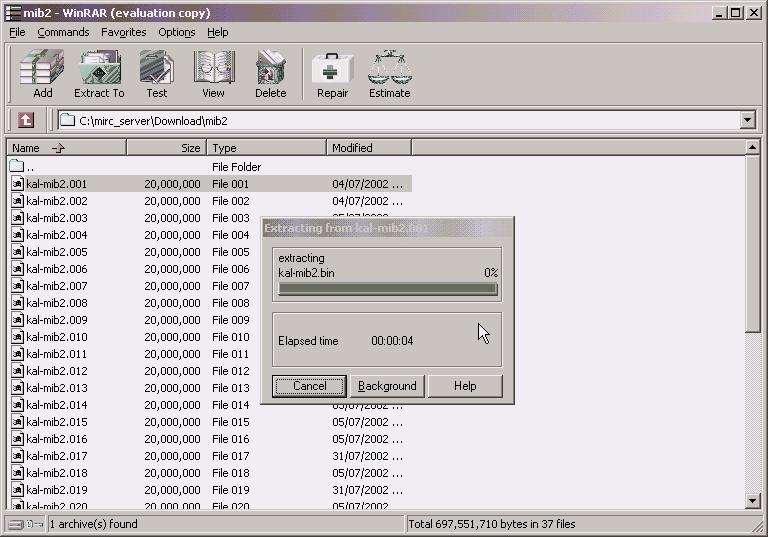
Task: Maximize the WinRAR window
Action: (736, 13)
